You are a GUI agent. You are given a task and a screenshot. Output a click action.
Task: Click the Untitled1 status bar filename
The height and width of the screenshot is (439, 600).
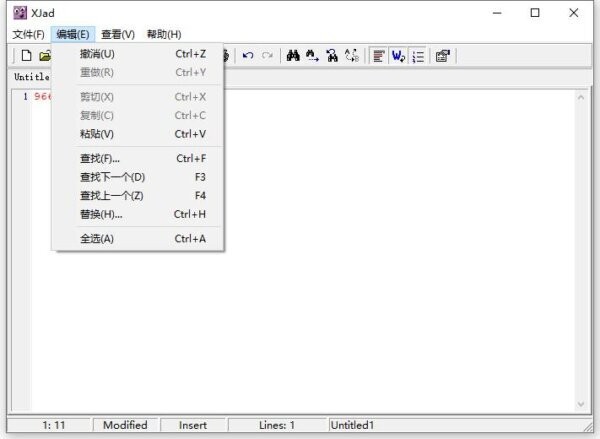pyautogui.click(x=352, y=425)
